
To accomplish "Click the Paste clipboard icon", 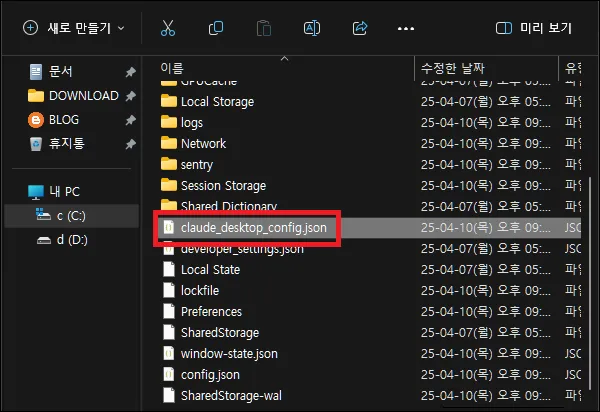I will [264, 28].
